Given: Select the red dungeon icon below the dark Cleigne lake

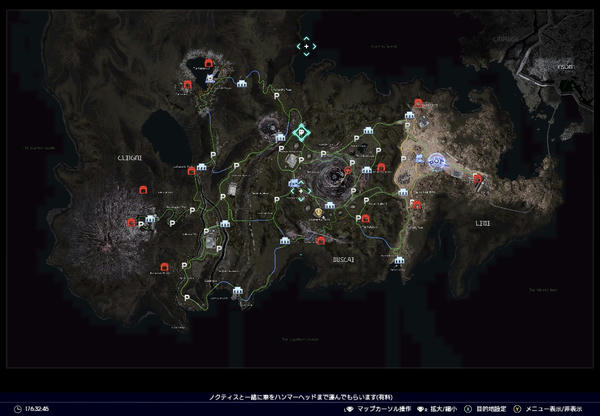Looking at the screenshot, I should coord(191,171).
